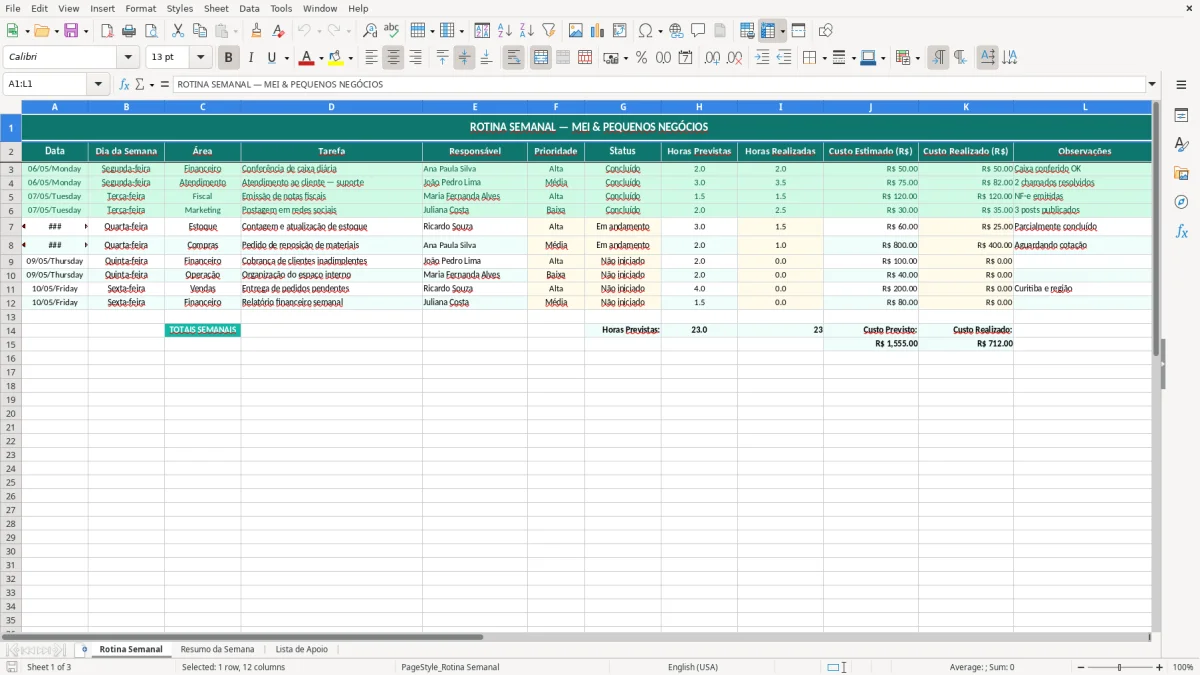Click Format as Percent icon
This screenshot has width=1200, height=675.
pos(641,58)
